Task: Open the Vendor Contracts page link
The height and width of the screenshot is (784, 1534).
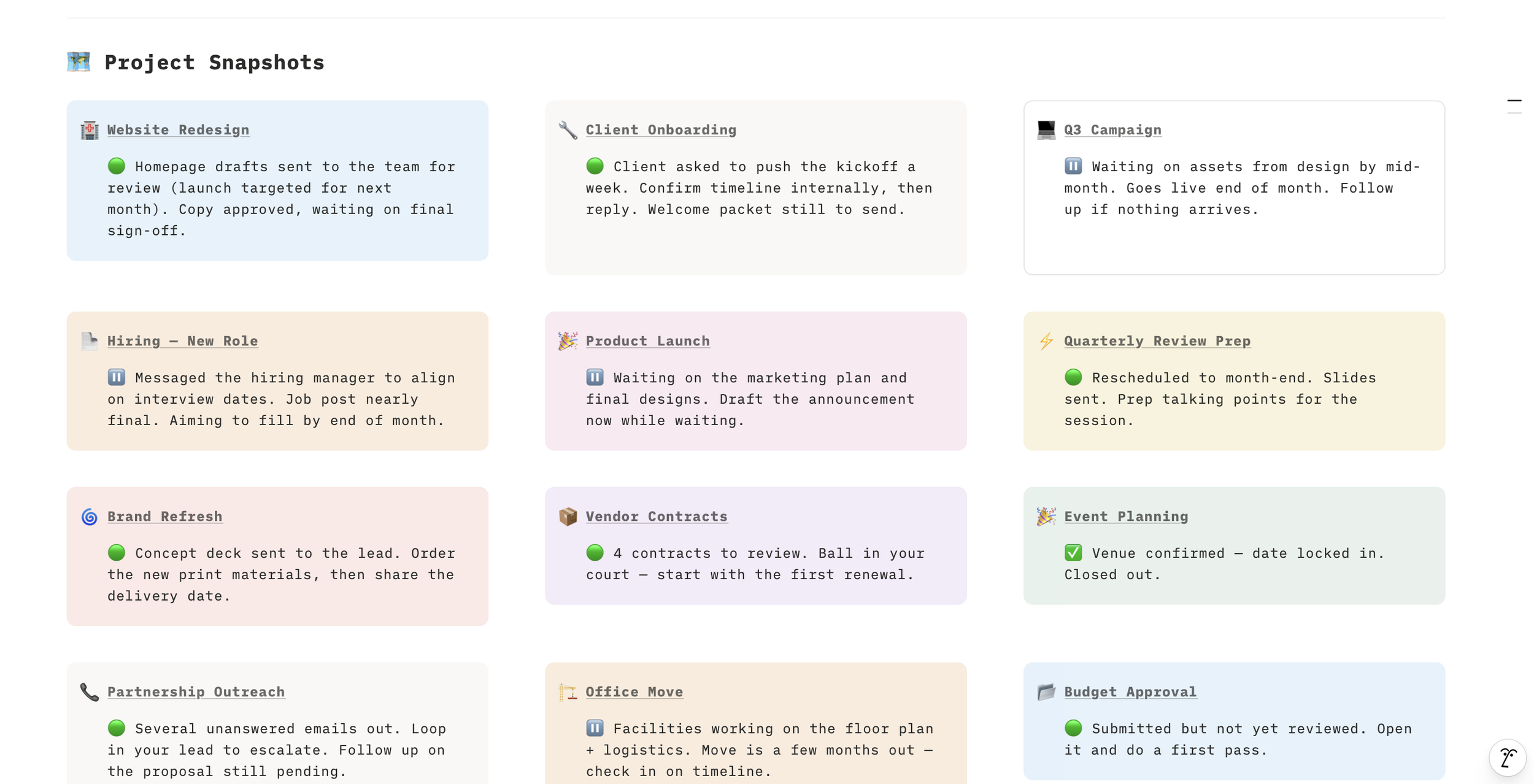Action: 656,517
